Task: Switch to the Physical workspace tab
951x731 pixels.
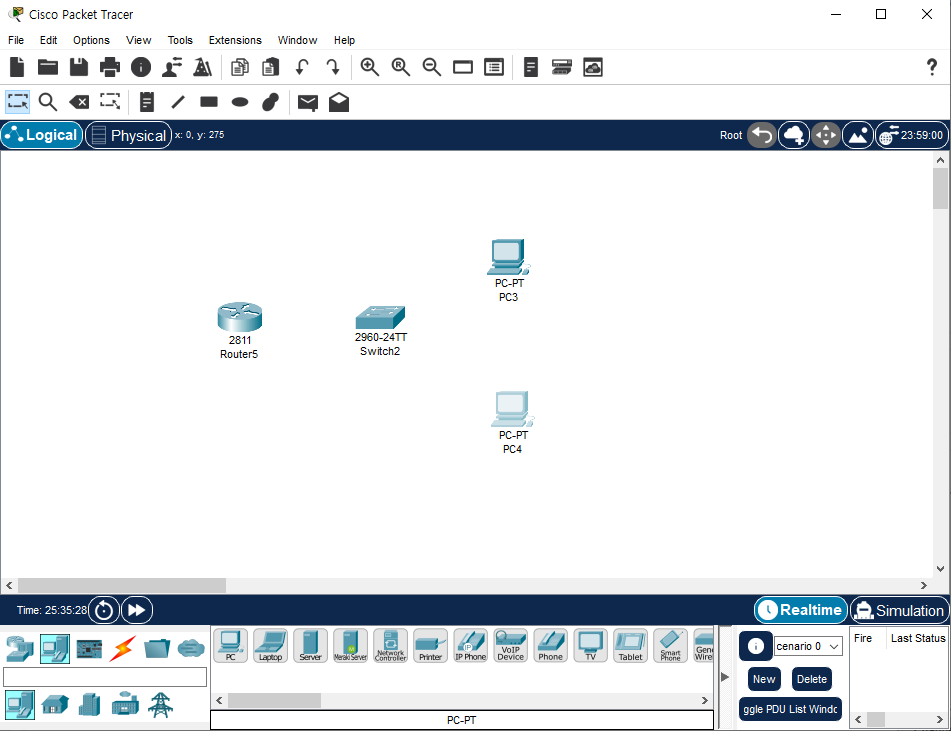Action: 129,135
